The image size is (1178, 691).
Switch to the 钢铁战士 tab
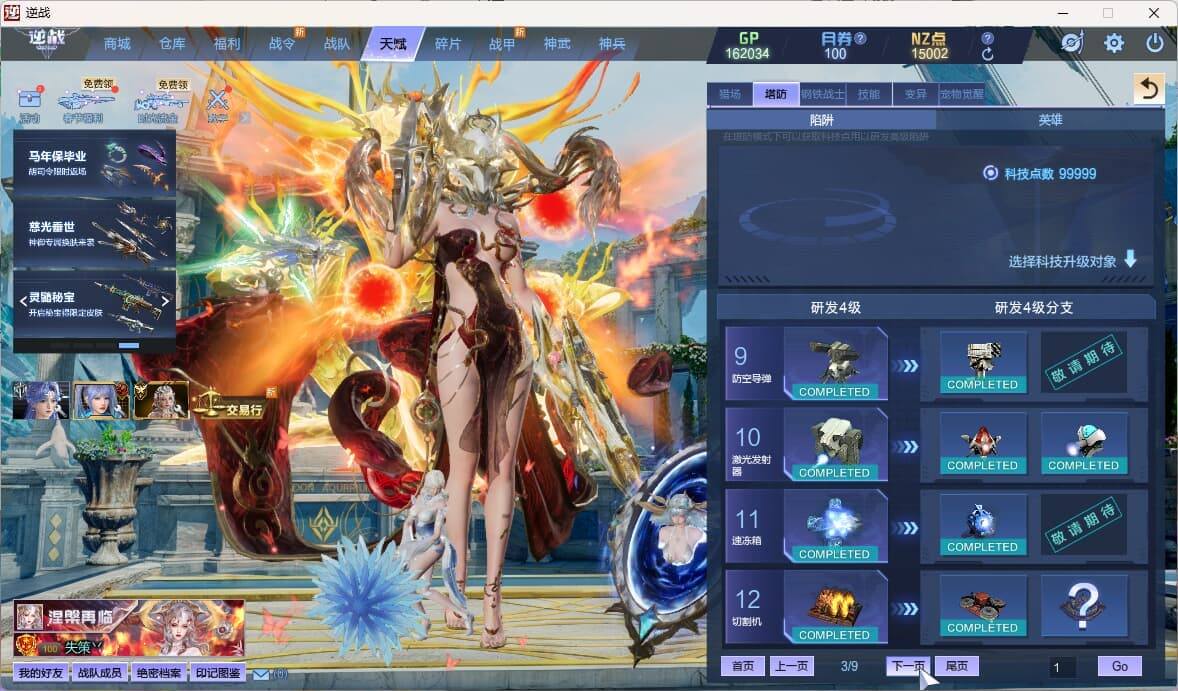click(823, 94)
